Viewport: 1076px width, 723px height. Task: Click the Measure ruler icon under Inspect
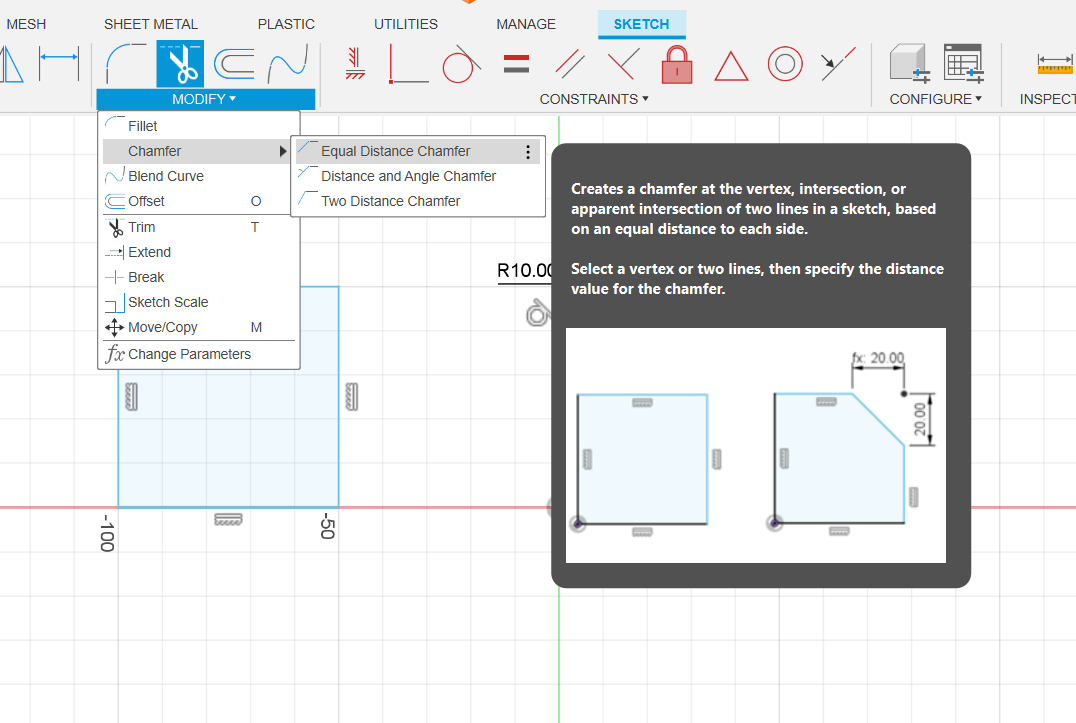pyautogui.click(x=1055, y=64)
